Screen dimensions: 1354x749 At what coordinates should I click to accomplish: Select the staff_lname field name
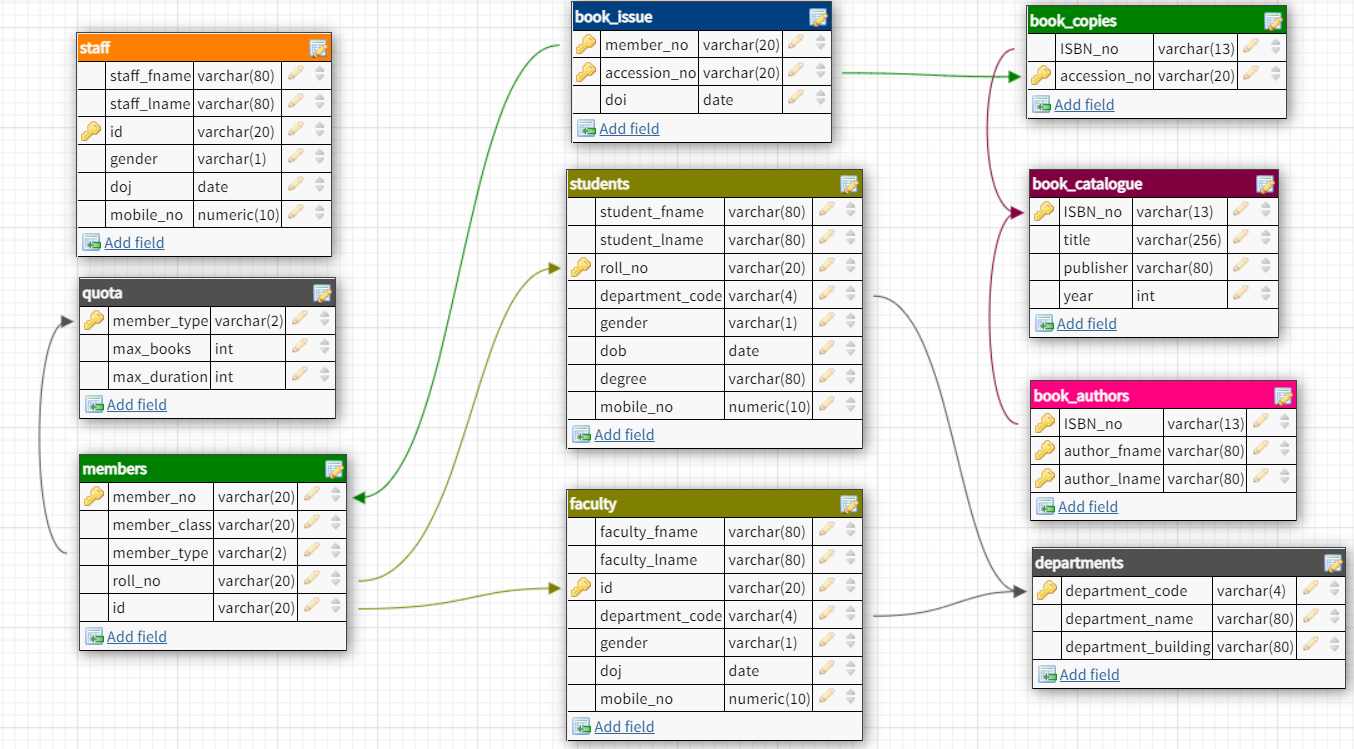click(150, 103)
